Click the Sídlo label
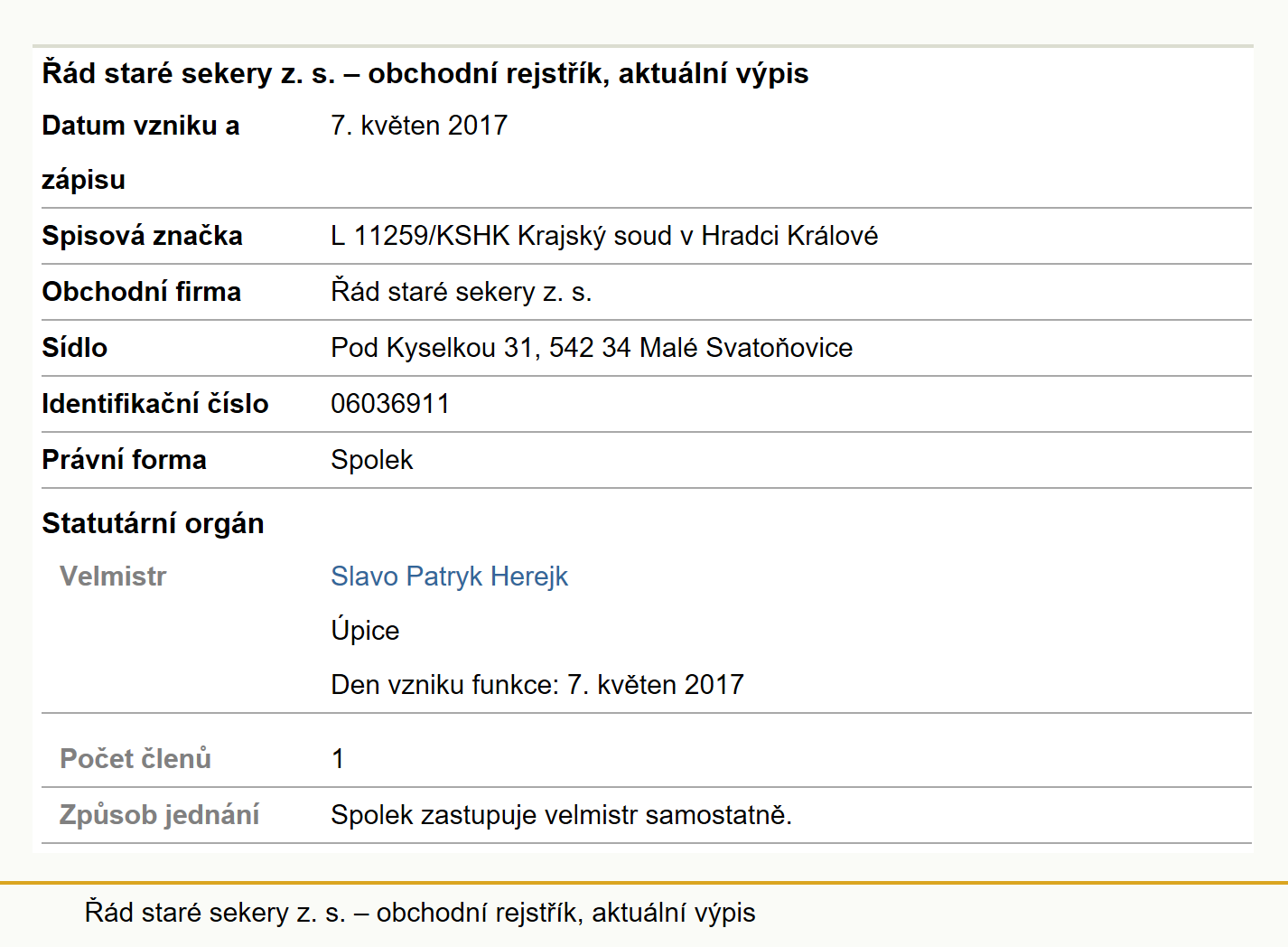This screenshot has height=947, width=1288. tap(74, 348)
